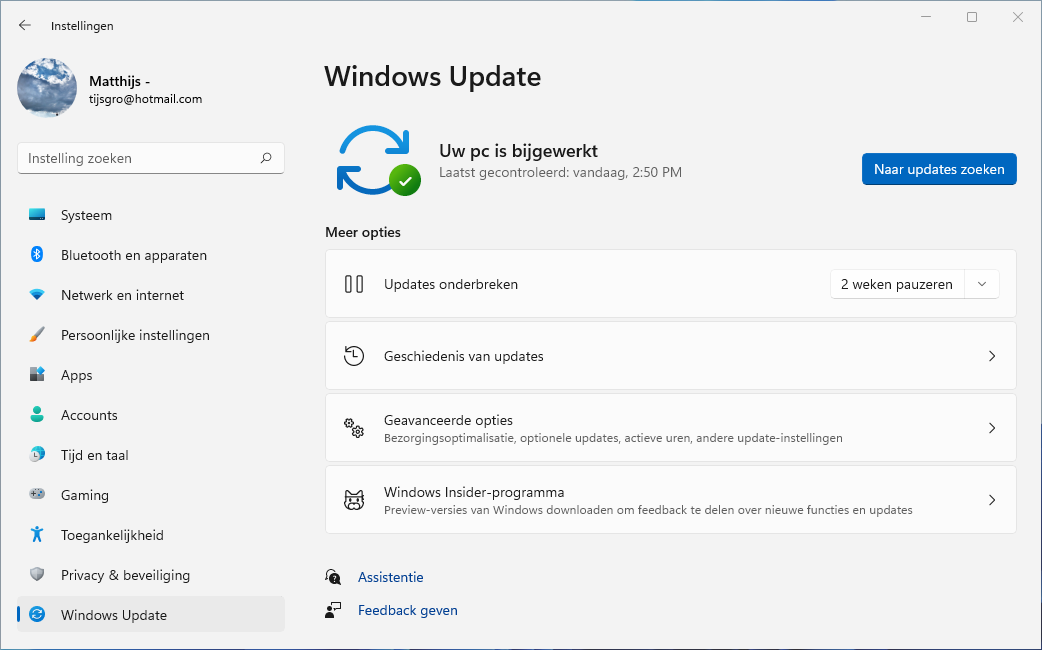The height and width of the screenshot is (650, 1042).
Task: Expand the Windows Insider-programma chevron
Action: pyautogui.click(x=992, y=500)
